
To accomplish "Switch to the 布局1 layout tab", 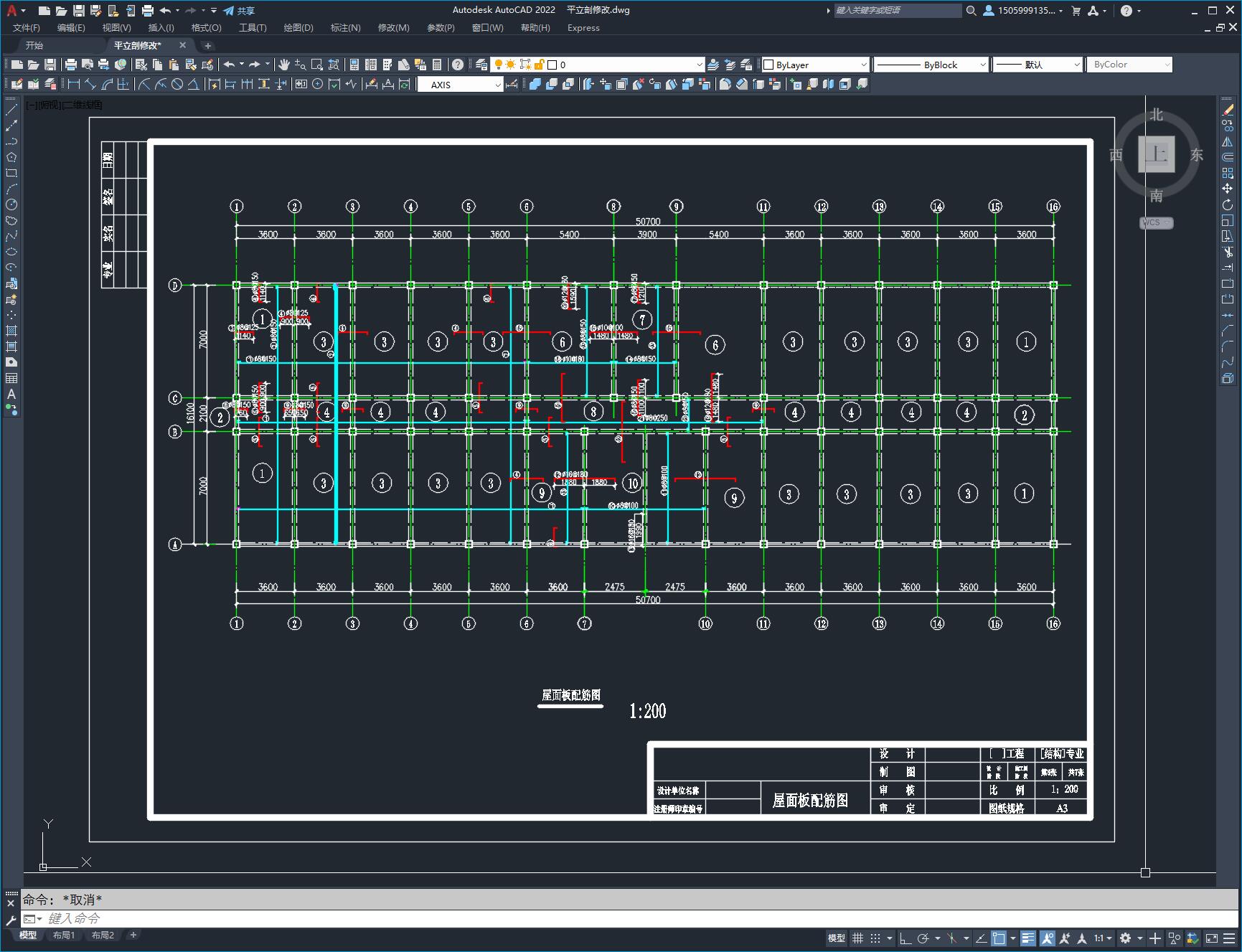I will point(63,935).
